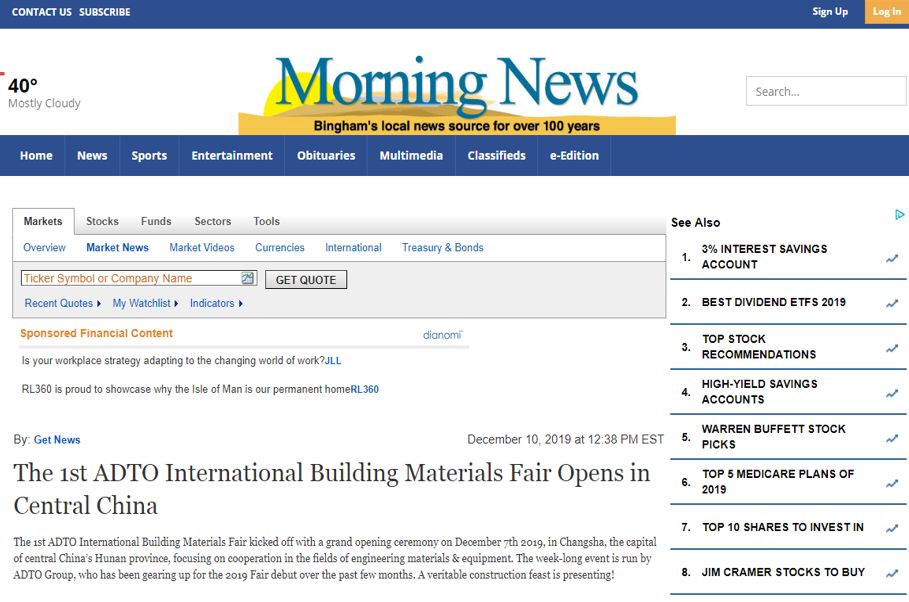The image size is (909, 602).
Task: Open the Top 10 Shares to Invest In link
Action: [x=783, y=527]
